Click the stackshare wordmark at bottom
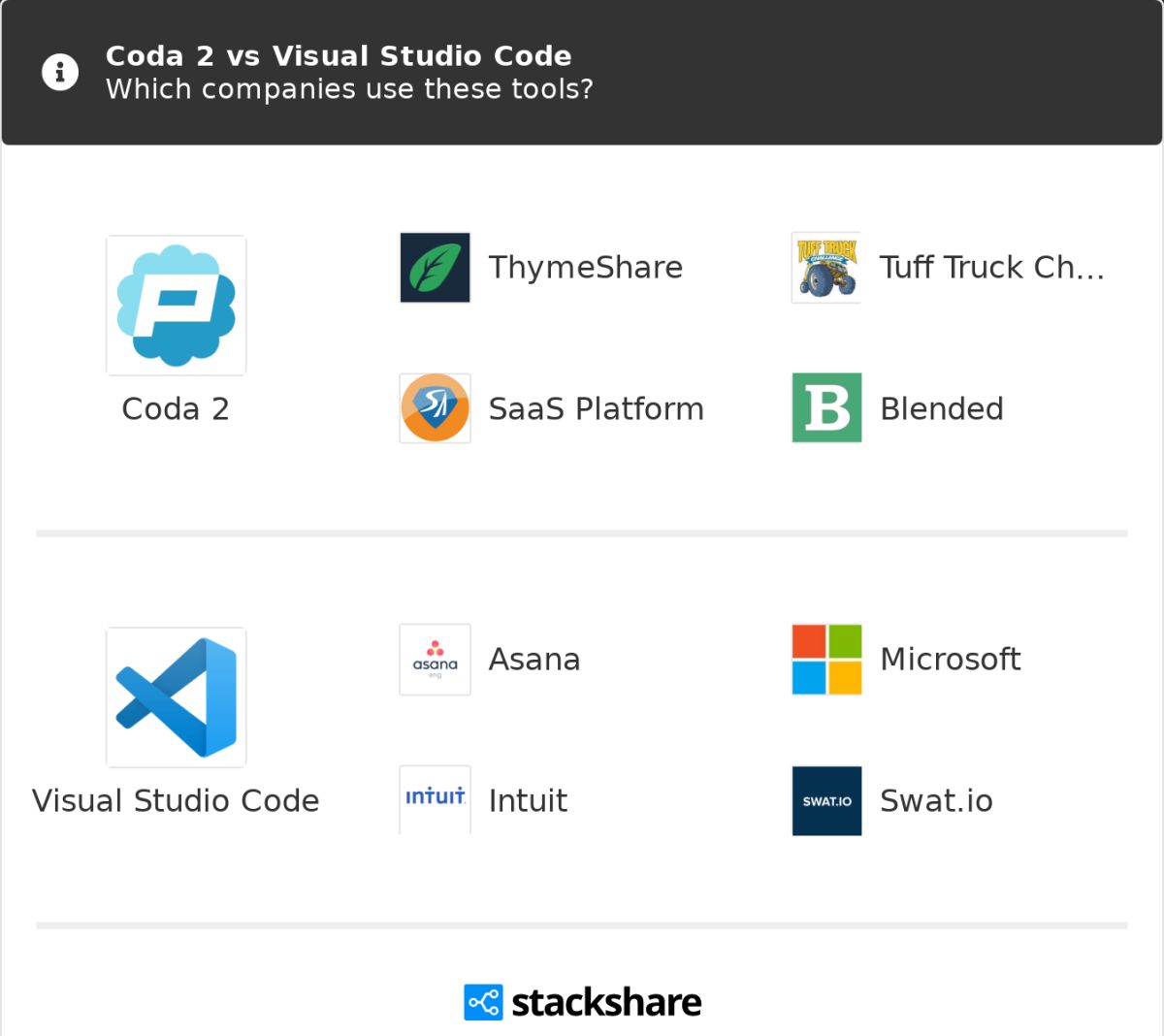This screenshot has width=1164, height=1036. (606, 1002)
